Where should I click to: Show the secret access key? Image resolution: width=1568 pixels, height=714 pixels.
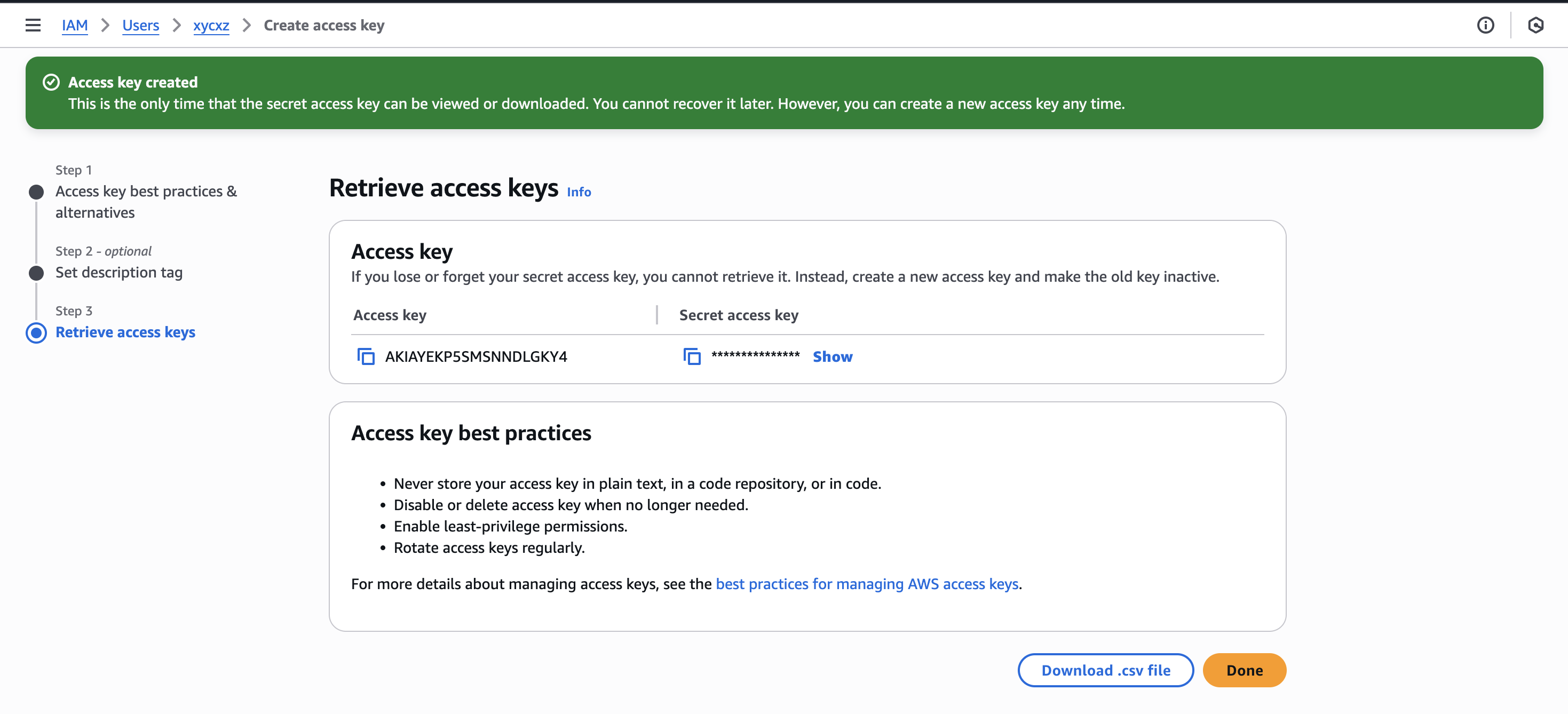[832, 356]
